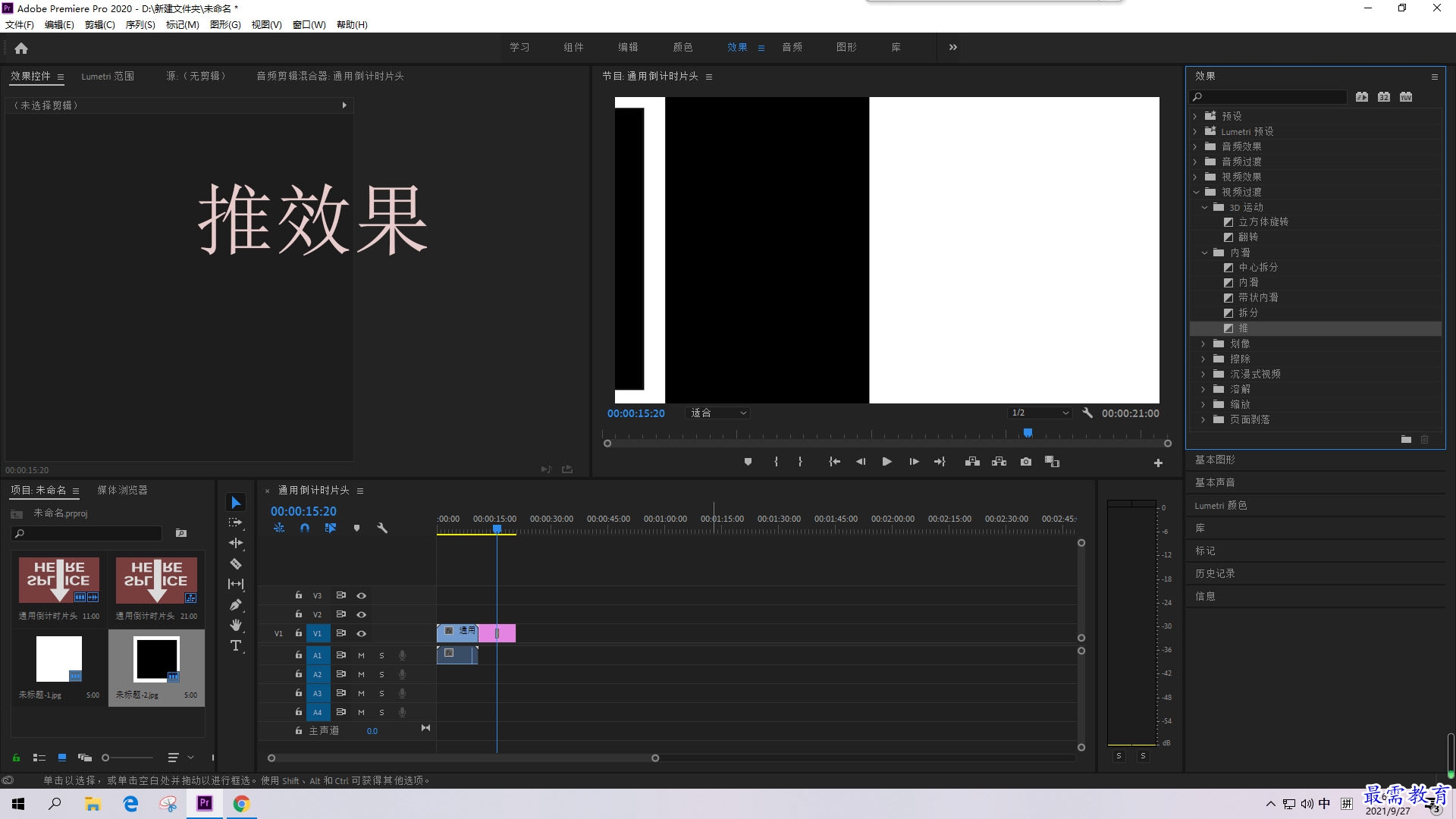Open comparison view button
The image size is (1456, 819).
pyautogui.click(x=1052, y=462)
